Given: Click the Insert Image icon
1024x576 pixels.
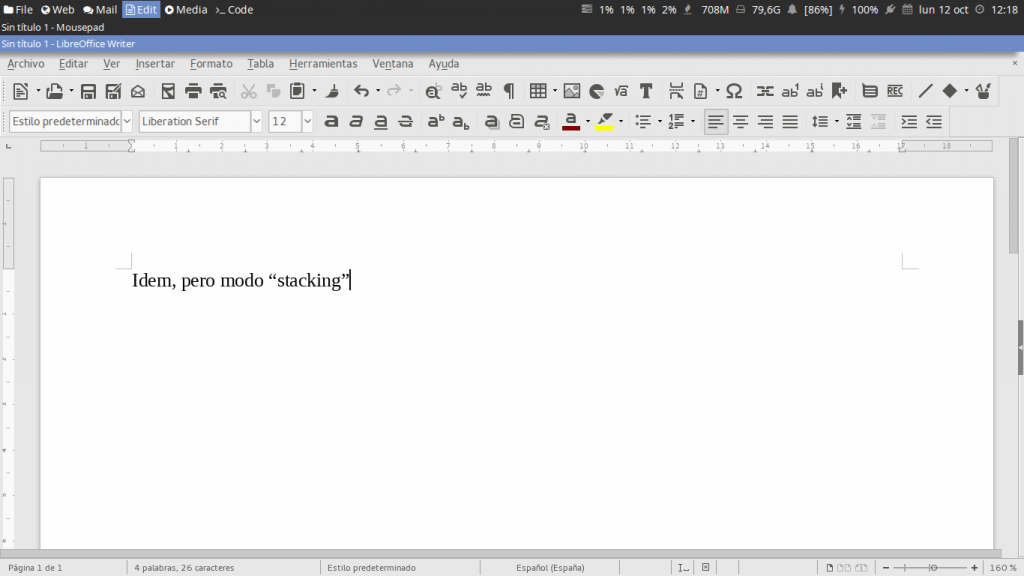Looking at the screenshot, I should pos(571,91).
